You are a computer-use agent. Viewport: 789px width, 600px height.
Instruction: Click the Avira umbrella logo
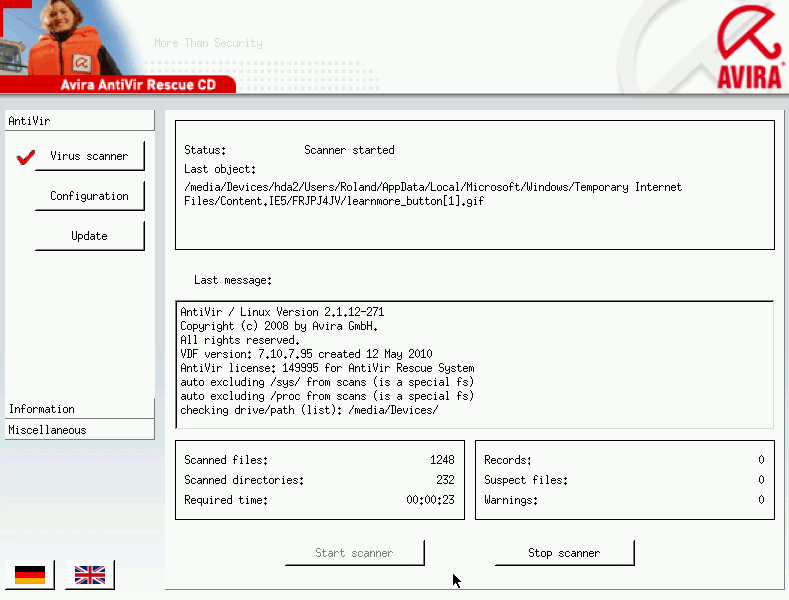pos(750,47)
